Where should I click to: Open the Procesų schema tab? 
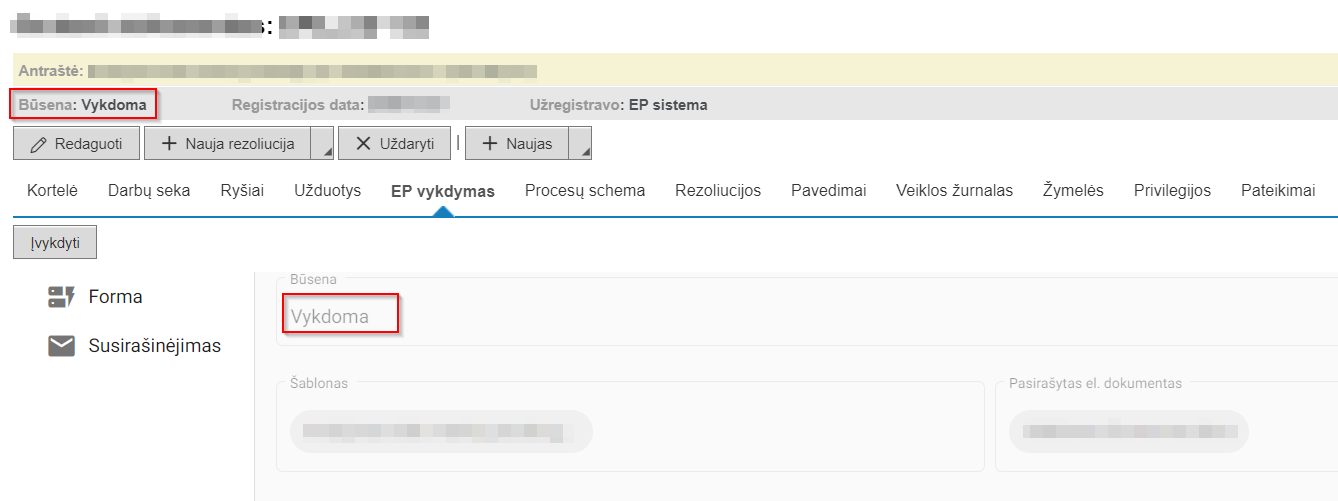click(x=585, y=190)
